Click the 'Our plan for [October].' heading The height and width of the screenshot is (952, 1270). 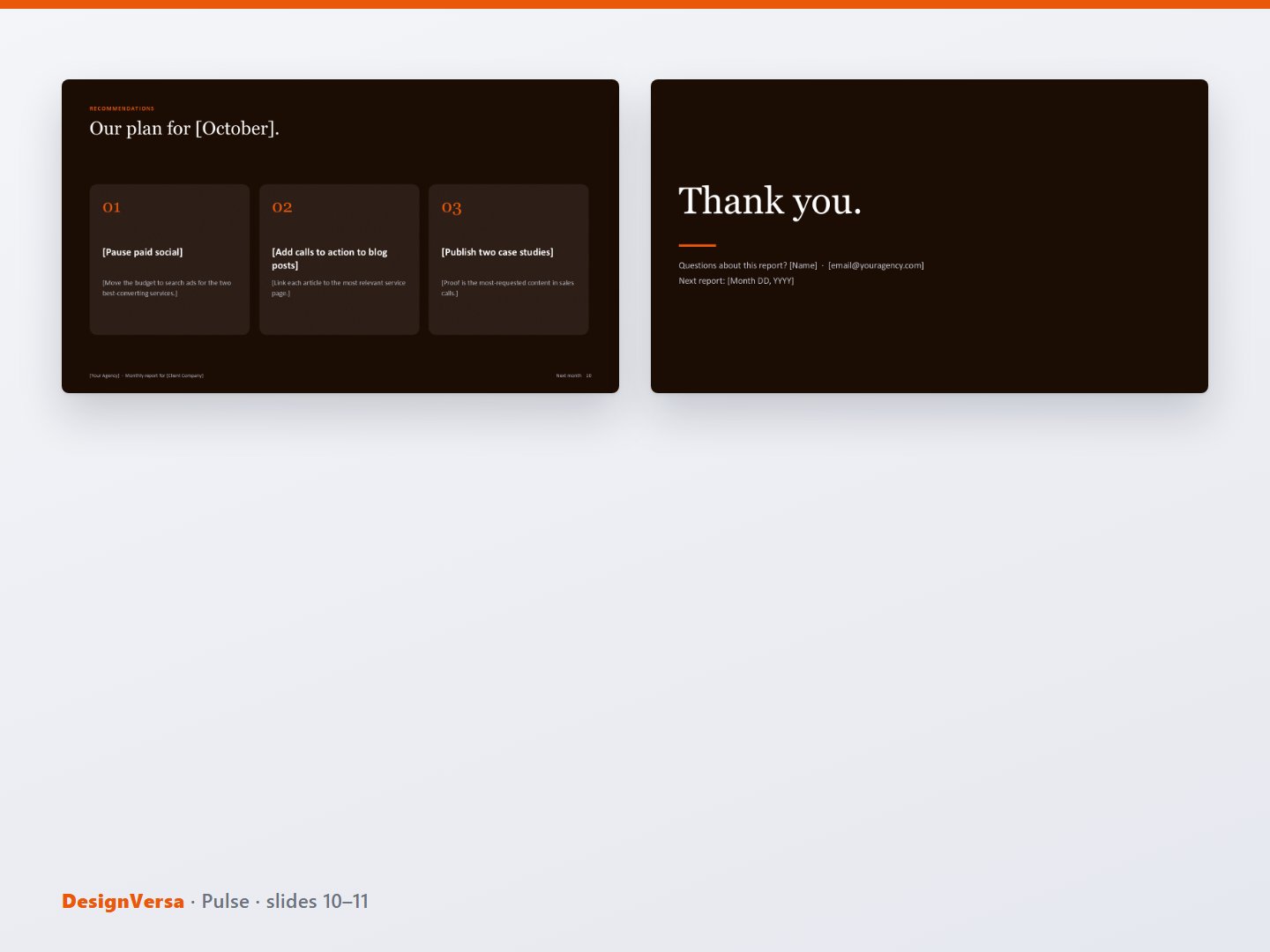184,129
